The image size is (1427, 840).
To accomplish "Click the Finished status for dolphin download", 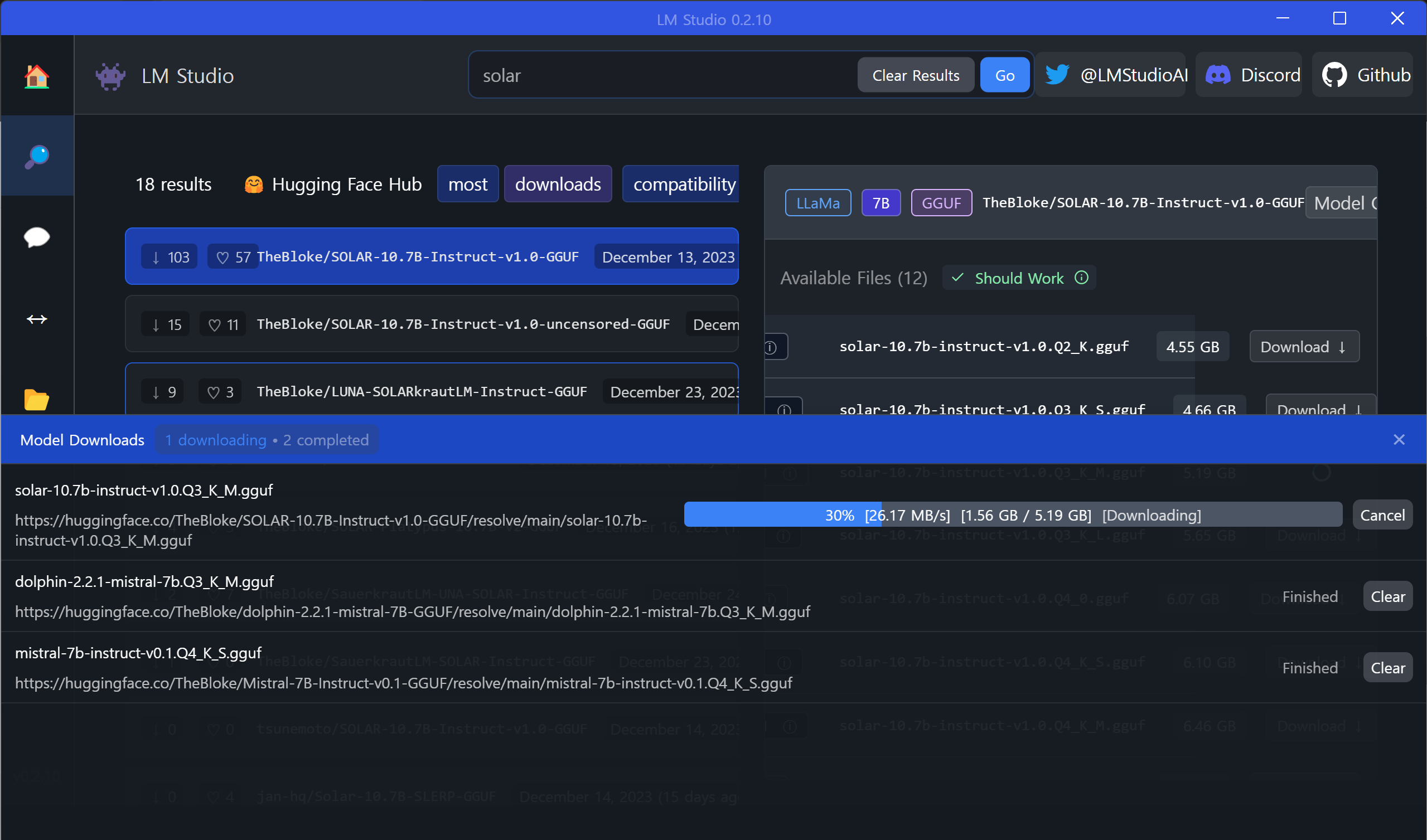I will pyautogui.click(x=1310, y=596).
